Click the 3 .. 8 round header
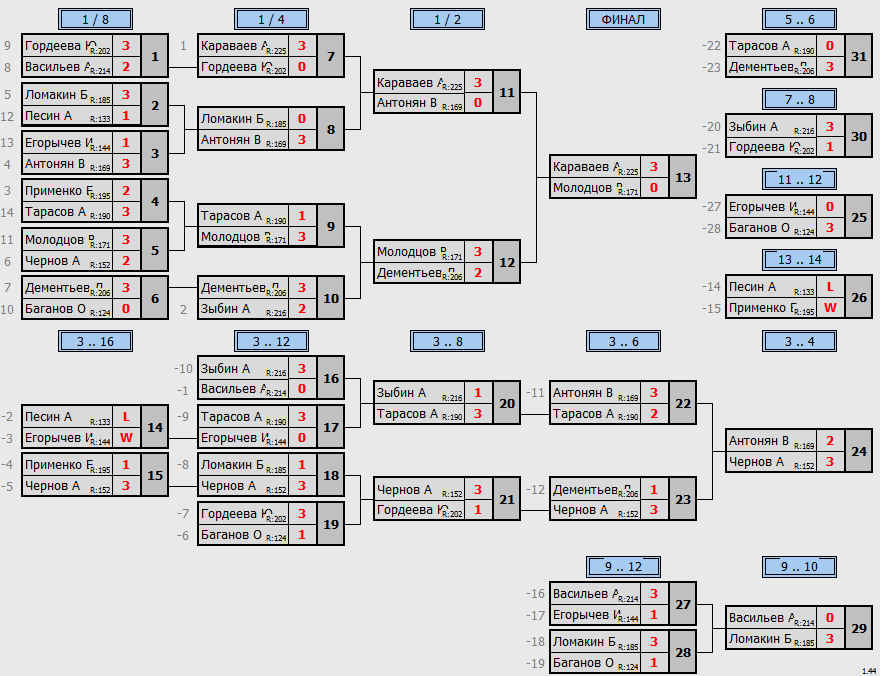This screenshot has width=880, height=676. (447, 341)
